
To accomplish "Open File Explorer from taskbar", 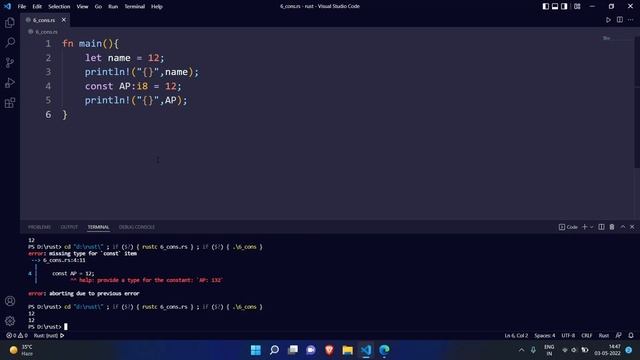I will tap(348, 350).
